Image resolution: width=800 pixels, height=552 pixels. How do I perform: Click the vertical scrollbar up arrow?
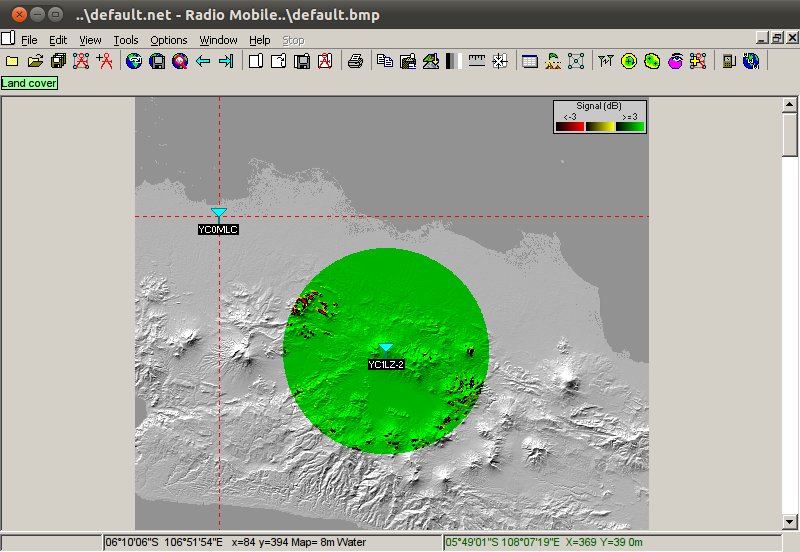tap(790, 106)
